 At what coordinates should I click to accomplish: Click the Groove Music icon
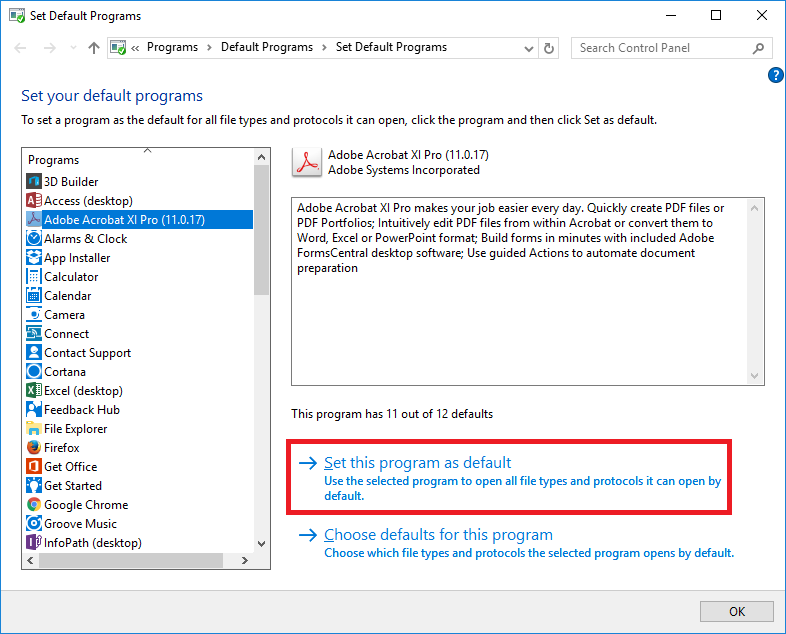(x=34, y=523)
